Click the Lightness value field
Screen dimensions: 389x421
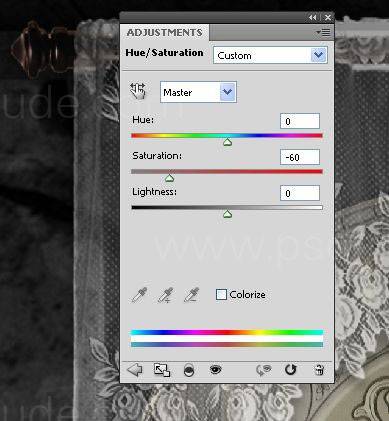pyautogui.click(x=300, y=193)
